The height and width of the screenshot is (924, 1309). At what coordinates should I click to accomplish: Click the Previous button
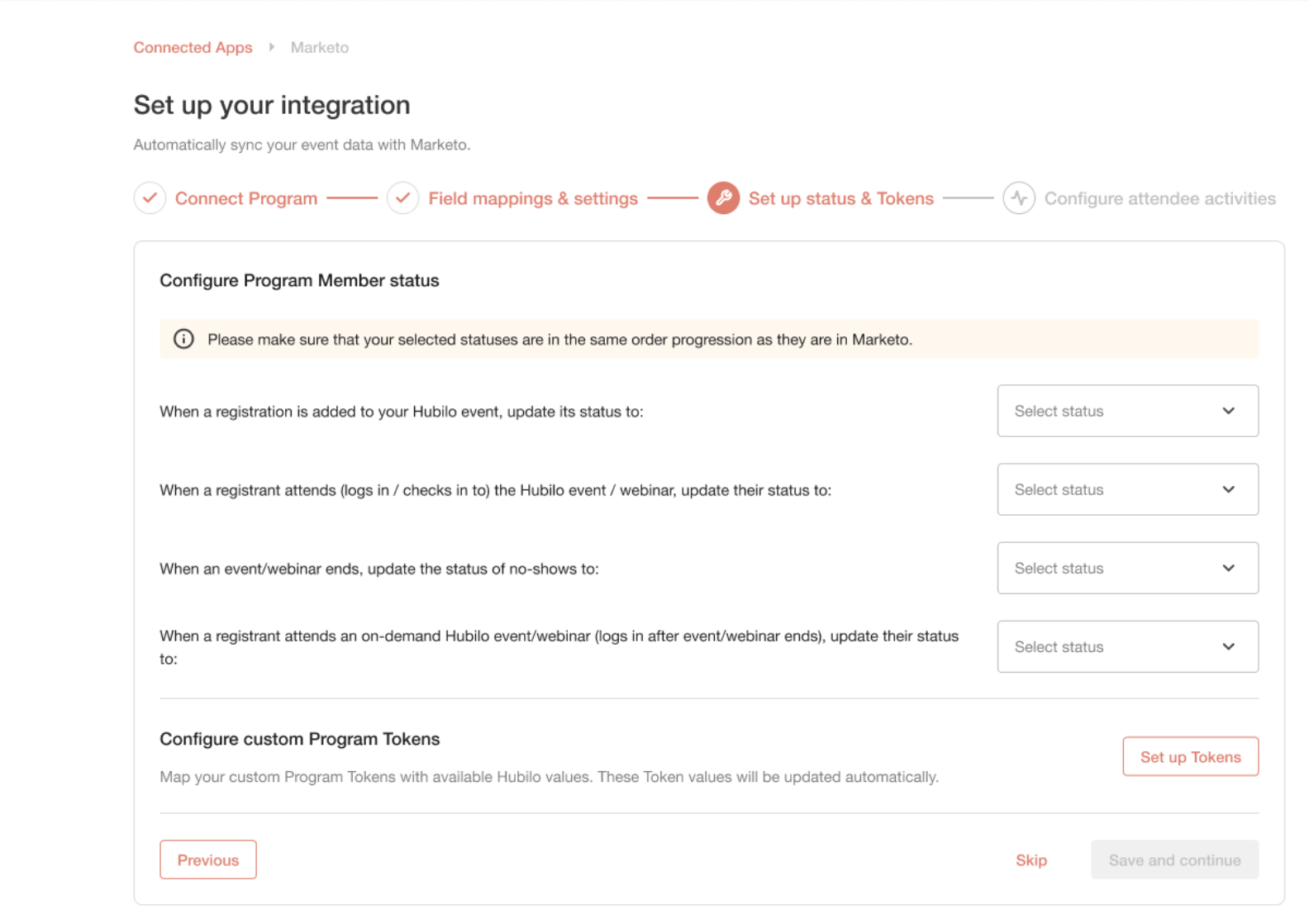208,860
